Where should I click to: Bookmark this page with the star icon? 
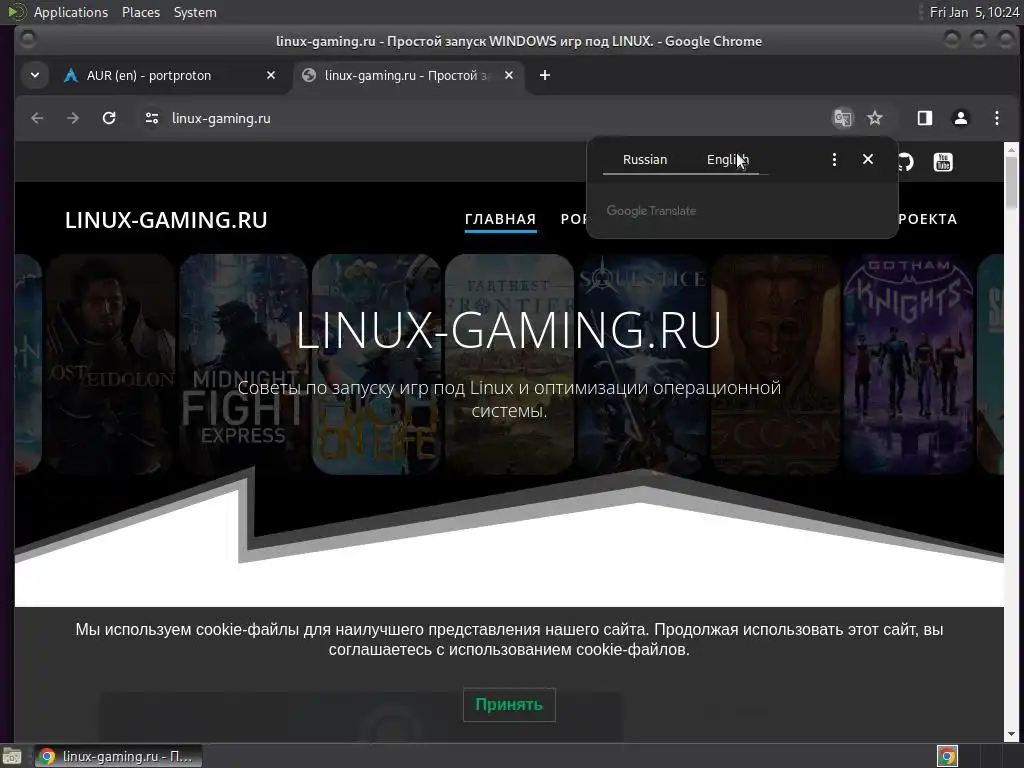pyautogui.click(x=874, y=118)
